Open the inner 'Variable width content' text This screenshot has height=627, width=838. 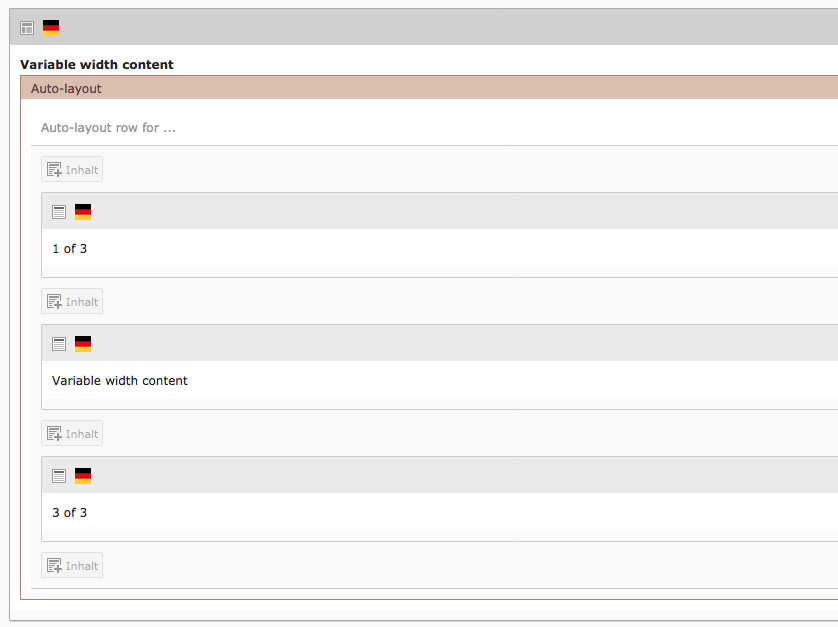[x=120, y=381]
